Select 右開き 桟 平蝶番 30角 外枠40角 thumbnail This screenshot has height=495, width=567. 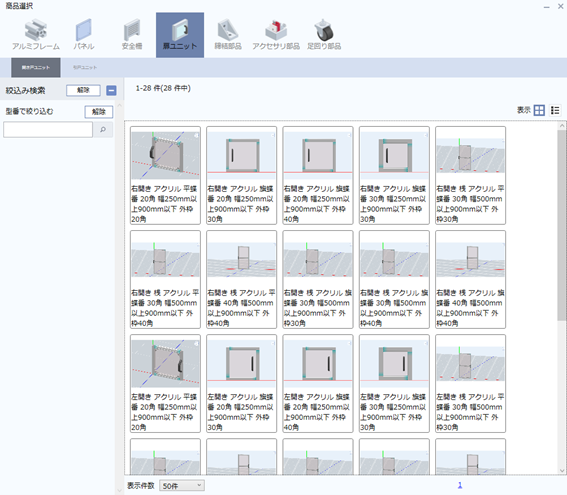165,260
